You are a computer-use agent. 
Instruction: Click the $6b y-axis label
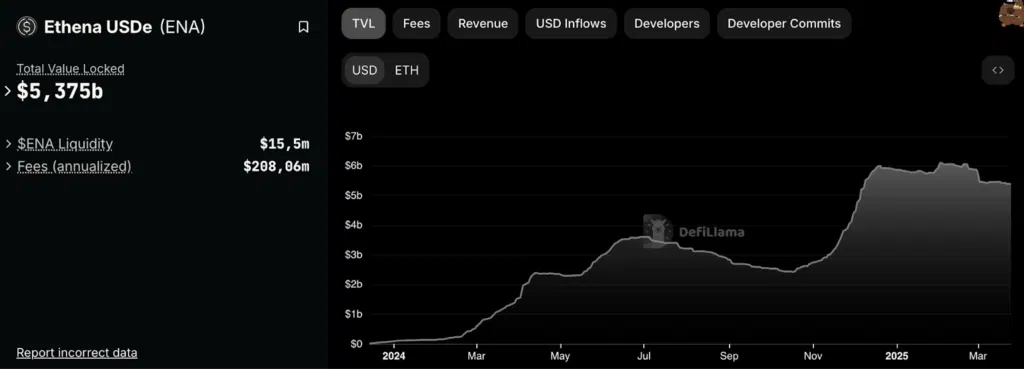pos(353,166)
